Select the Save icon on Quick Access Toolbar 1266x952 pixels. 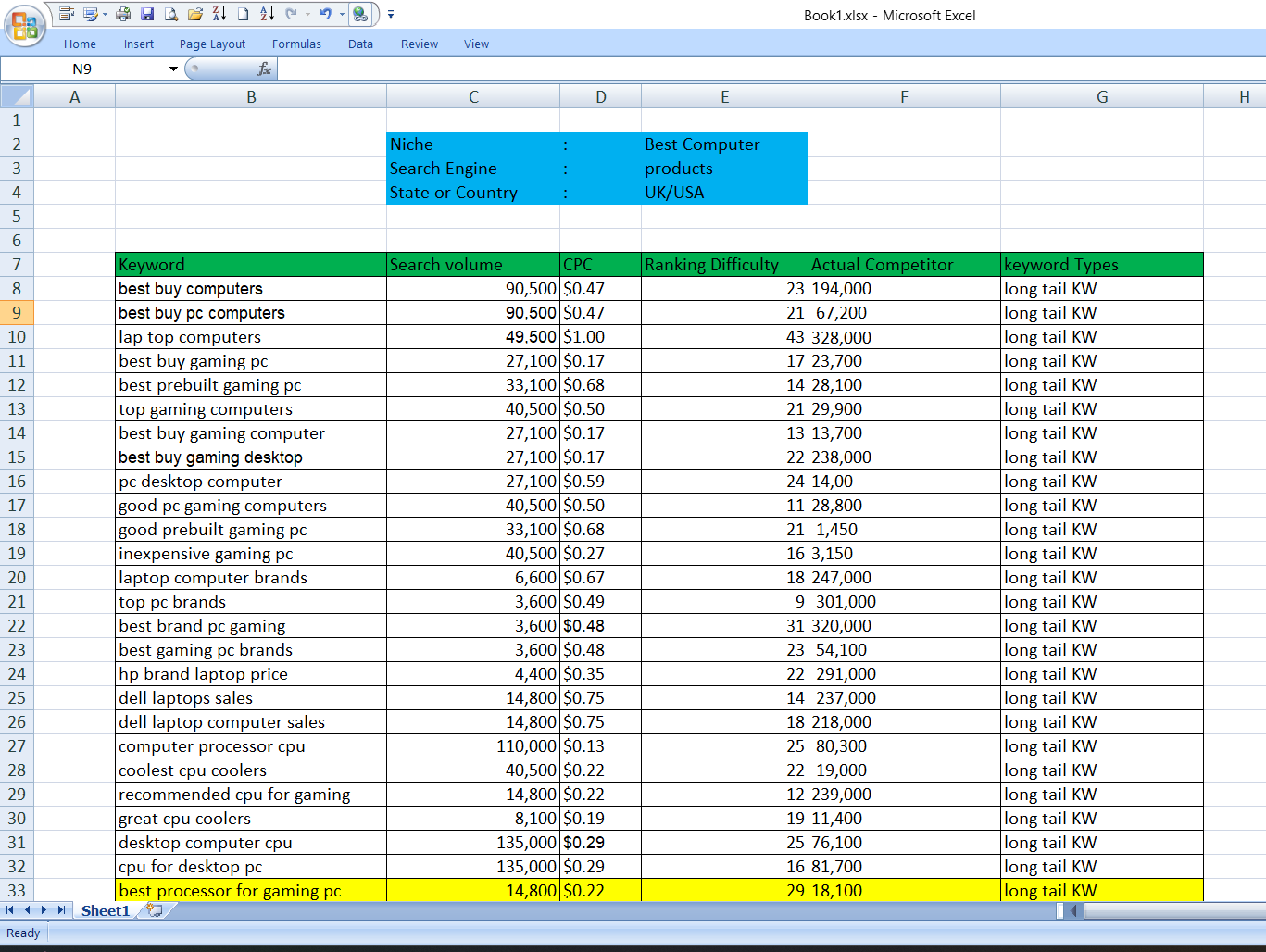pos(148,14)
